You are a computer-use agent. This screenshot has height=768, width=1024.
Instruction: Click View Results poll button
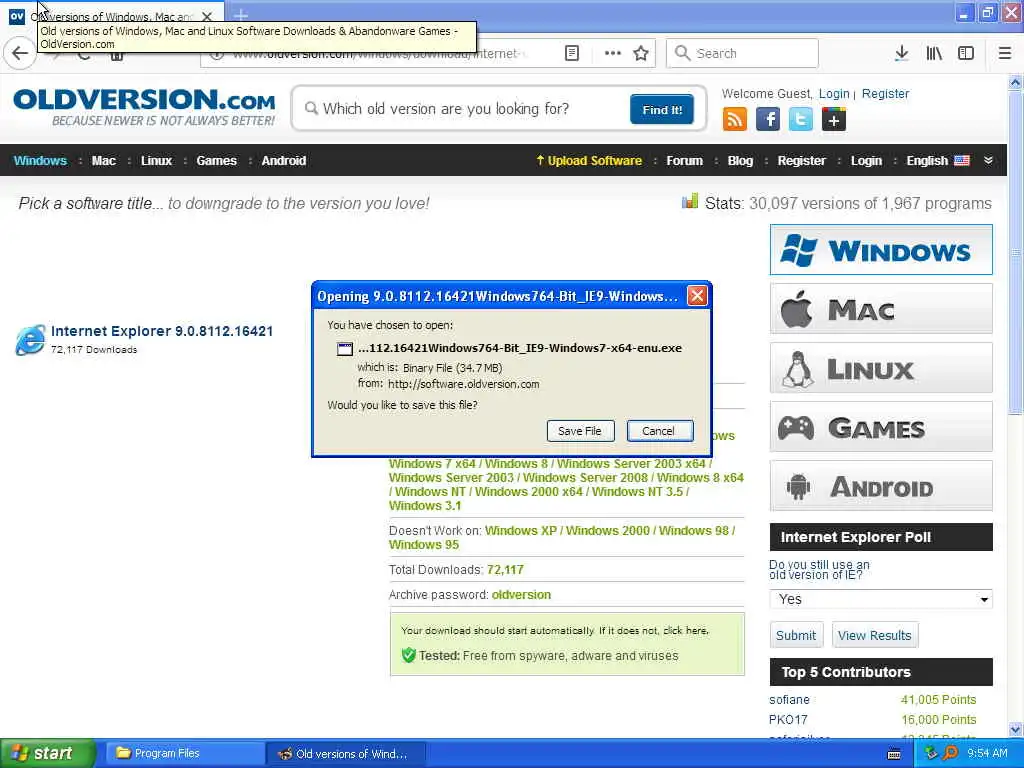tap(874, 635)
